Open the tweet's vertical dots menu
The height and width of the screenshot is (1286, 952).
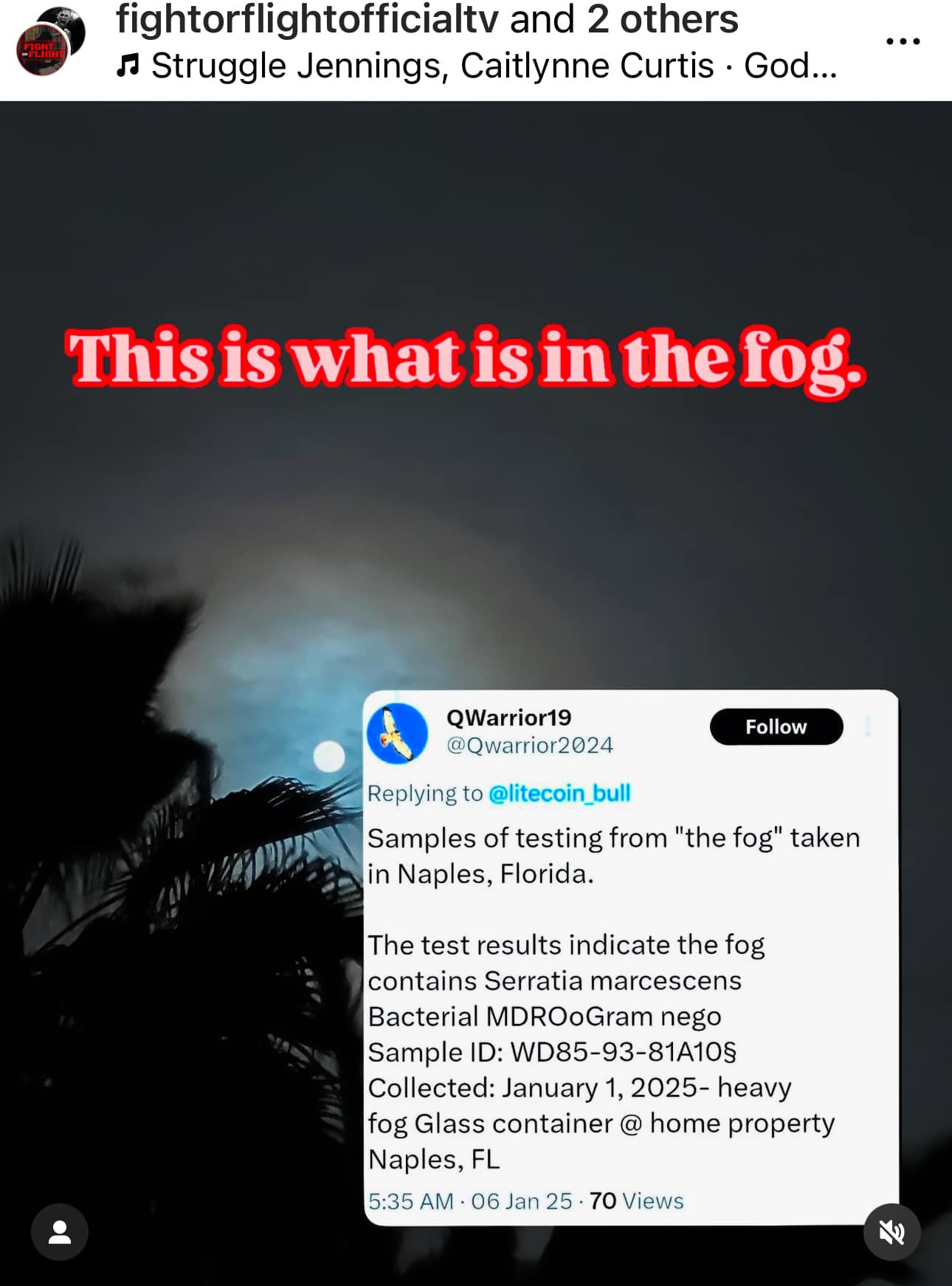868,726
